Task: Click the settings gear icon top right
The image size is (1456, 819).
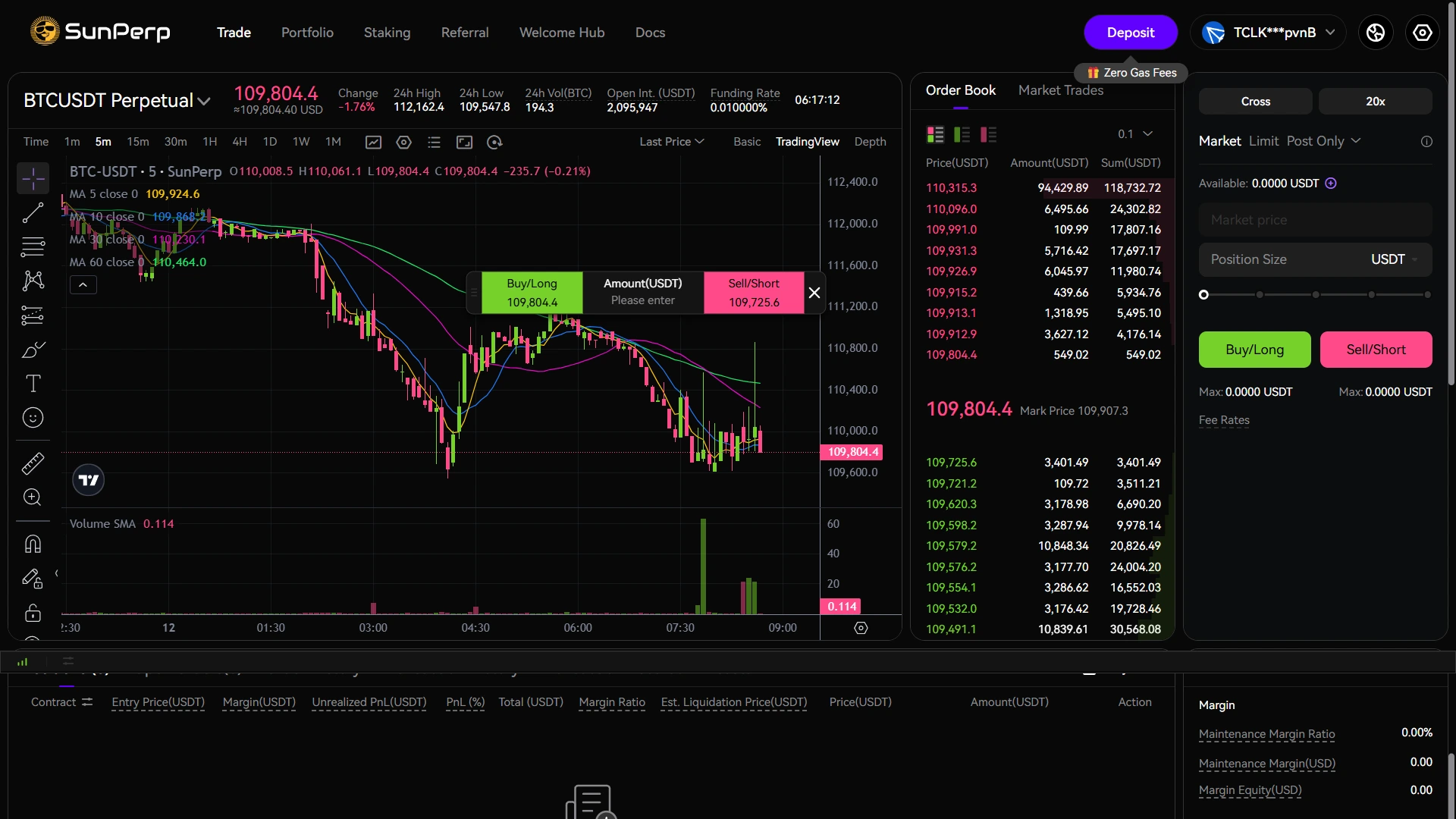Action: point(1422,33)
